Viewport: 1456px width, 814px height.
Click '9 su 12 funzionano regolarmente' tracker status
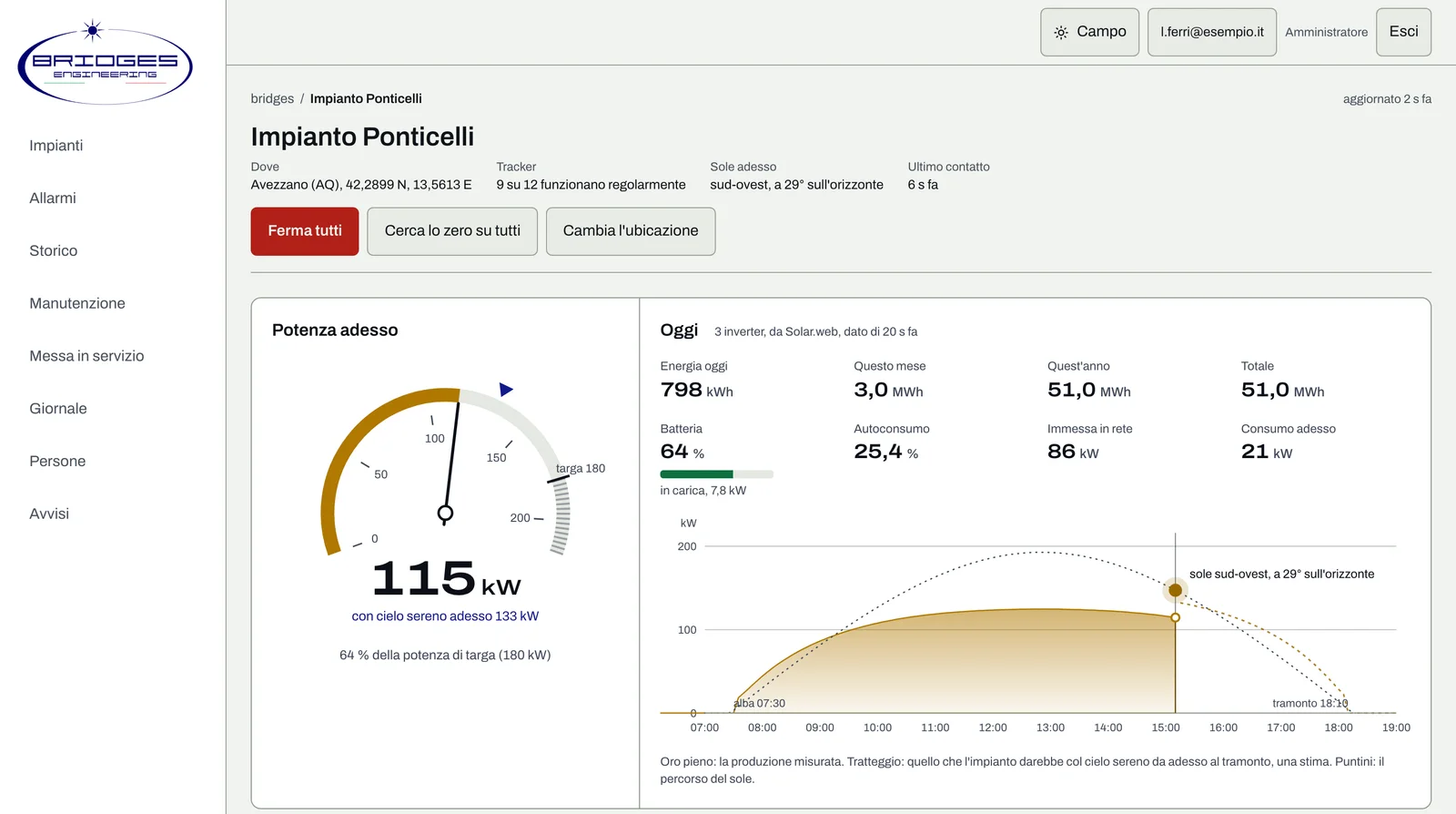591,185
